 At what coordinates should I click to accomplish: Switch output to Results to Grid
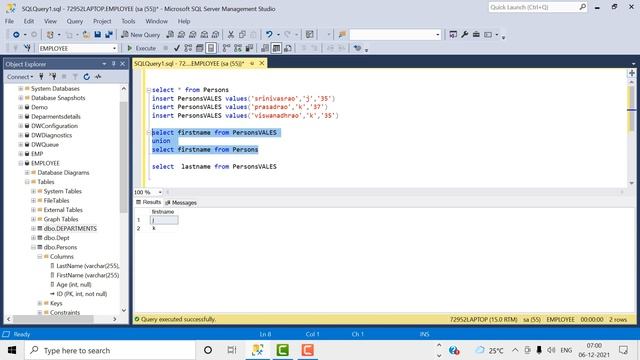(x=276, y=48)
